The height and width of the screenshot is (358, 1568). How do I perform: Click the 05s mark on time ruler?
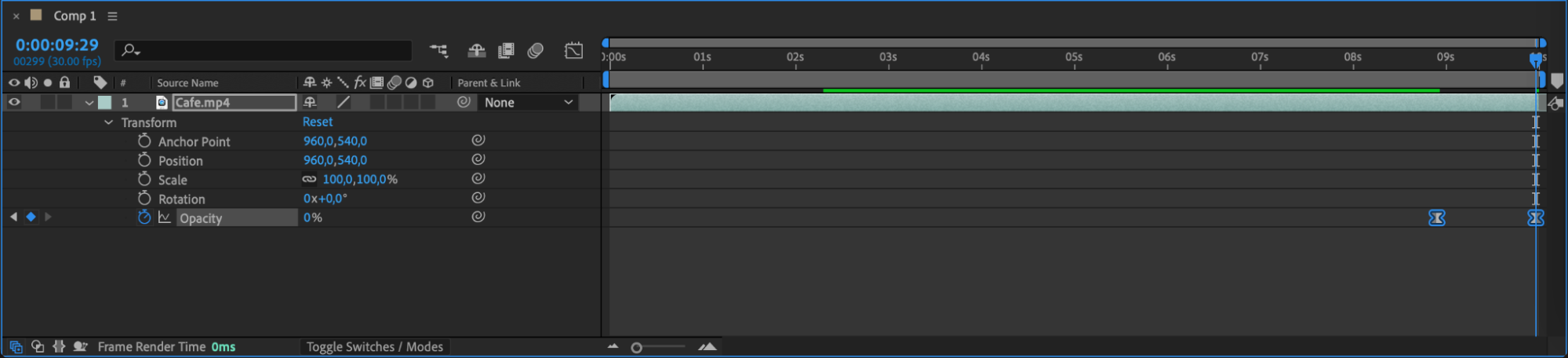1074,57
